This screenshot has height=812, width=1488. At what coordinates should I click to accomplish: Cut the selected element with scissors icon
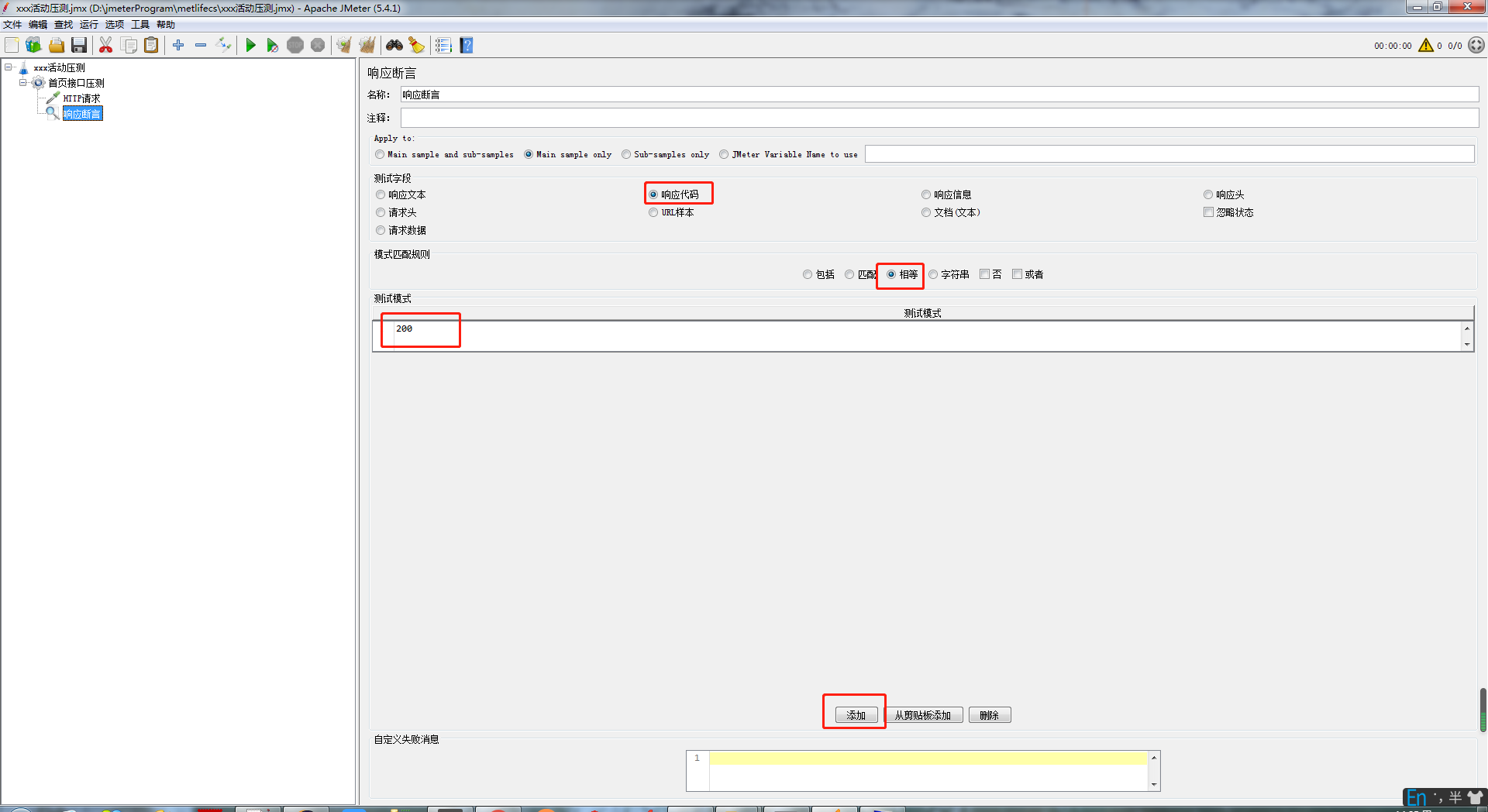tap(106, 45)
